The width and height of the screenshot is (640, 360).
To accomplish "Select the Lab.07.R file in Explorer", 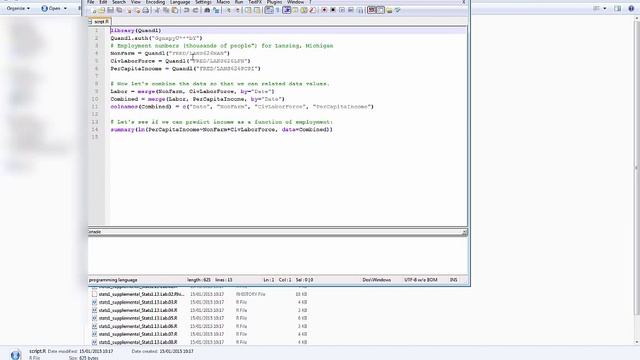I will pyautogui.click(x=138, y=334).
